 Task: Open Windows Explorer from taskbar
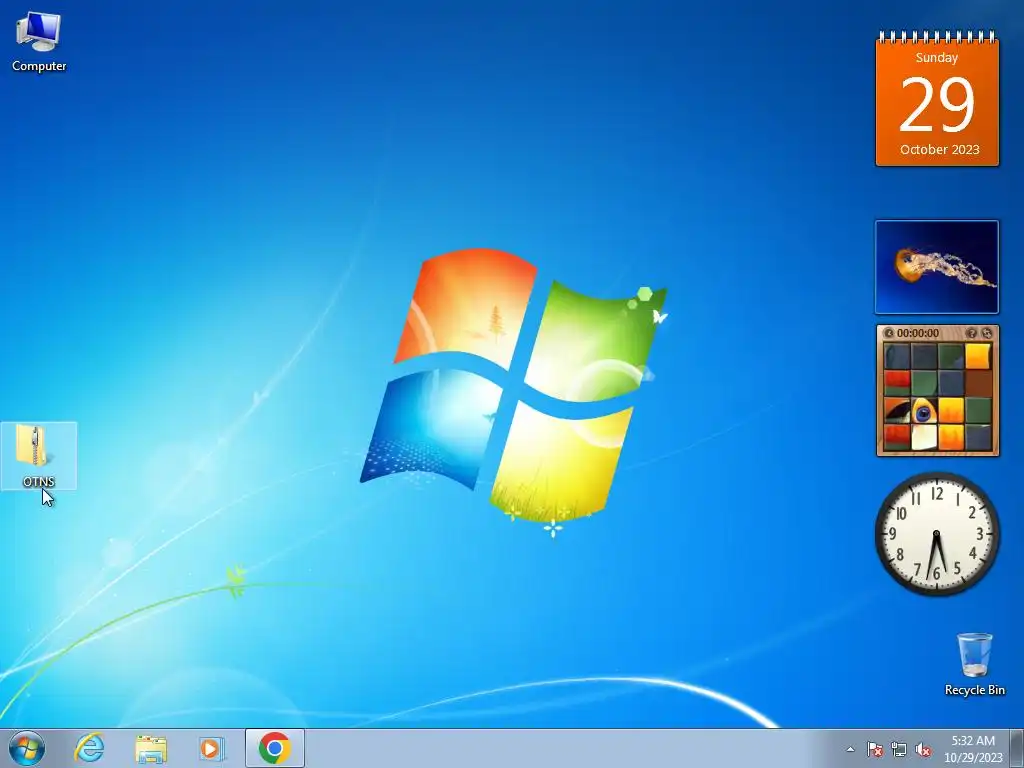click(x=151, y=748)
